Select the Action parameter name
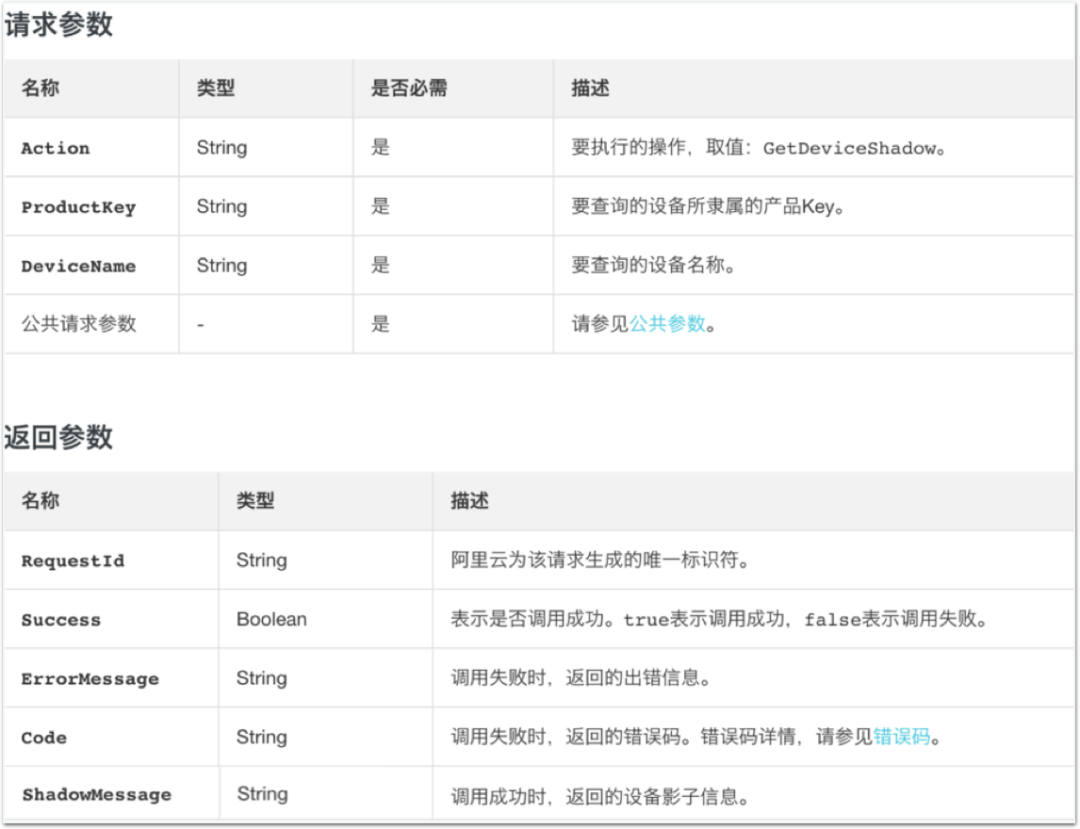This screenshot has height=829, width=1080. point(54,148)
